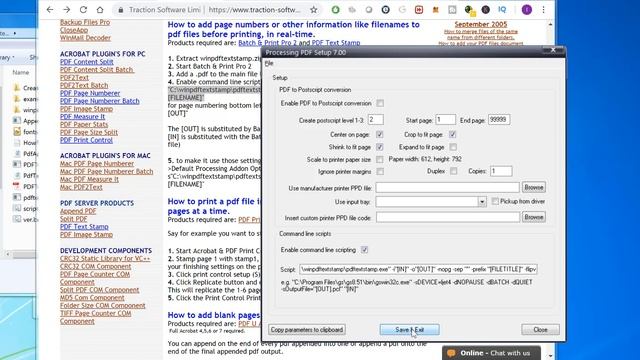
Task: Open the Append PDF link
Action: pyautogui.click(x=78, y=211)
